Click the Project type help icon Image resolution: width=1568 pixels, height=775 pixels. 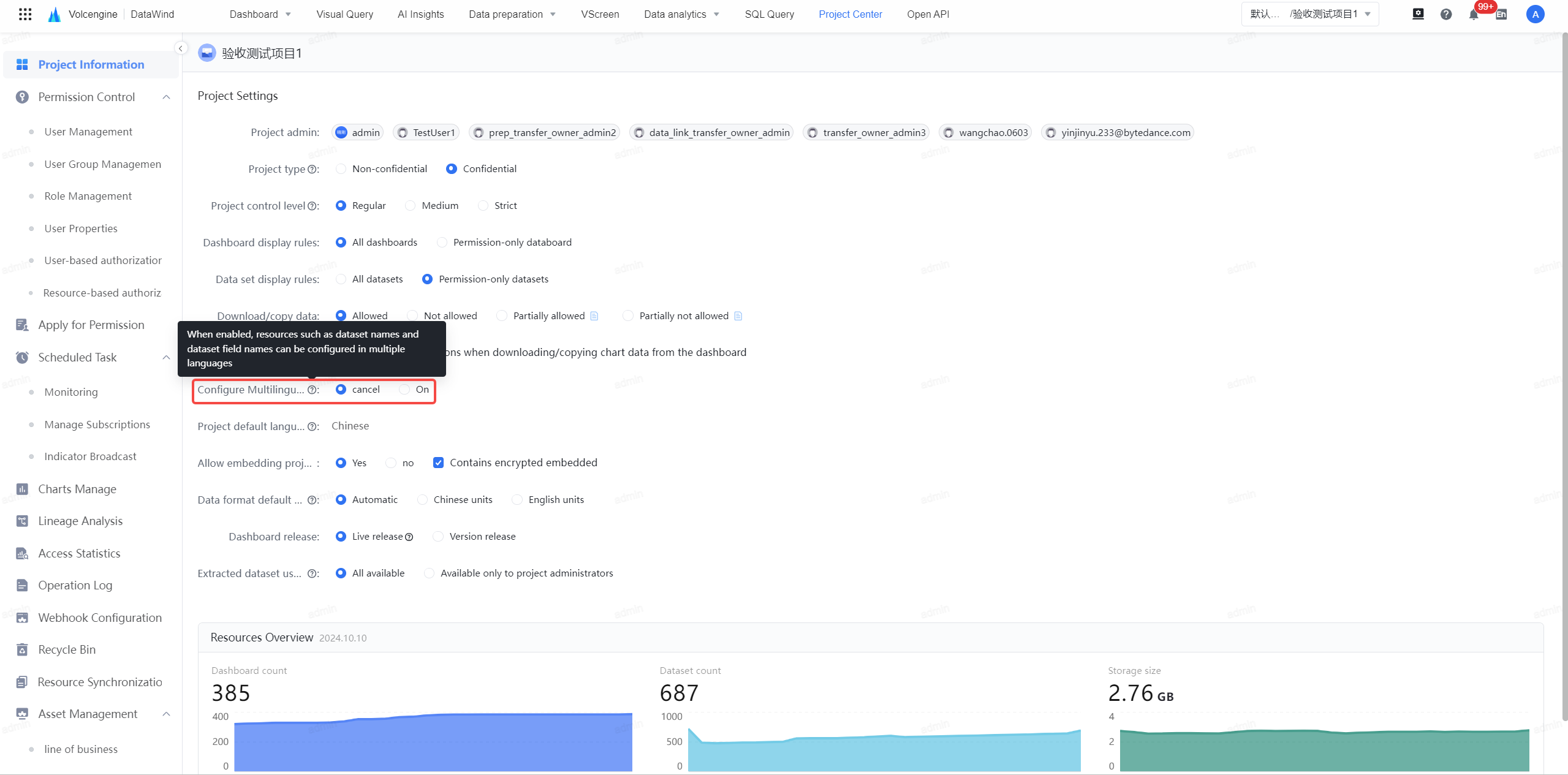click(x=312, y=169)
